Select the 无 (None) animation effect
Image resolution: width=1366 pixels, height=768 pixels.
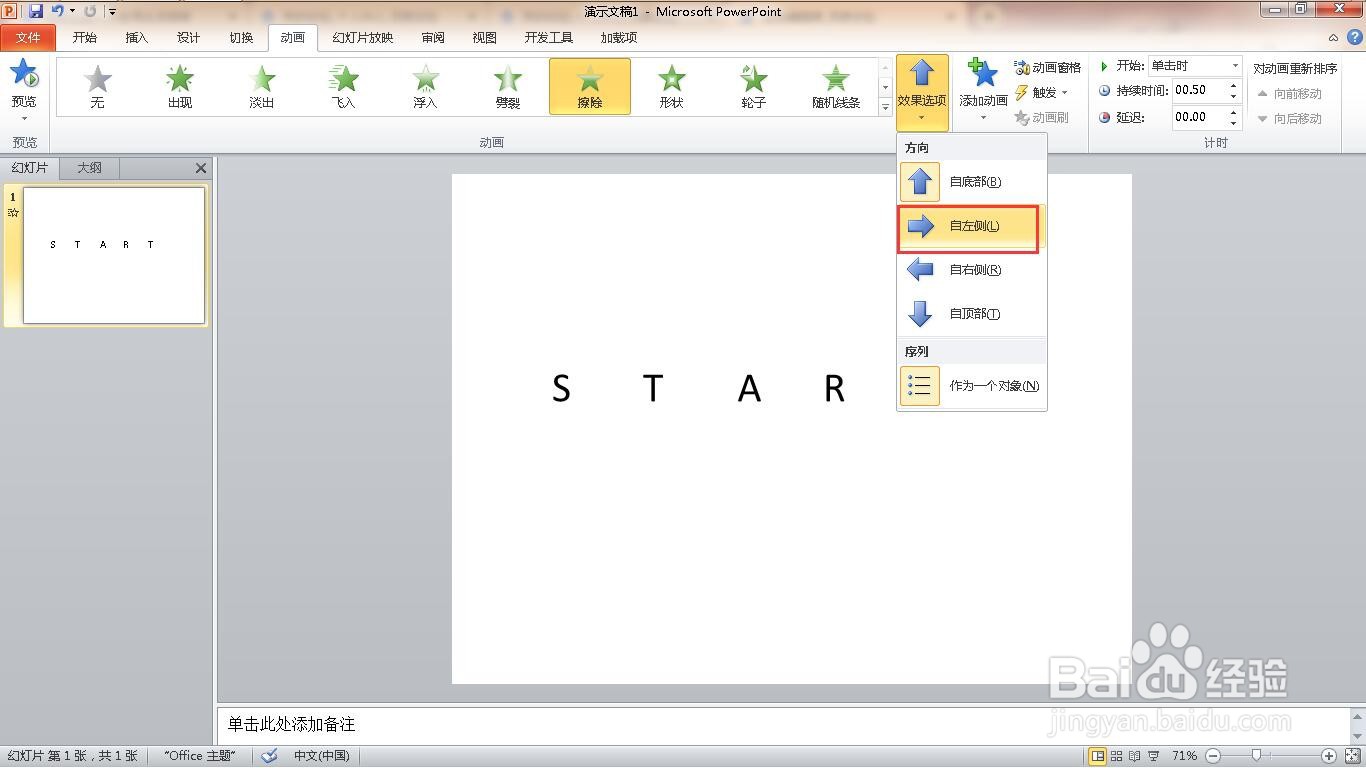[x=97, y=86]
